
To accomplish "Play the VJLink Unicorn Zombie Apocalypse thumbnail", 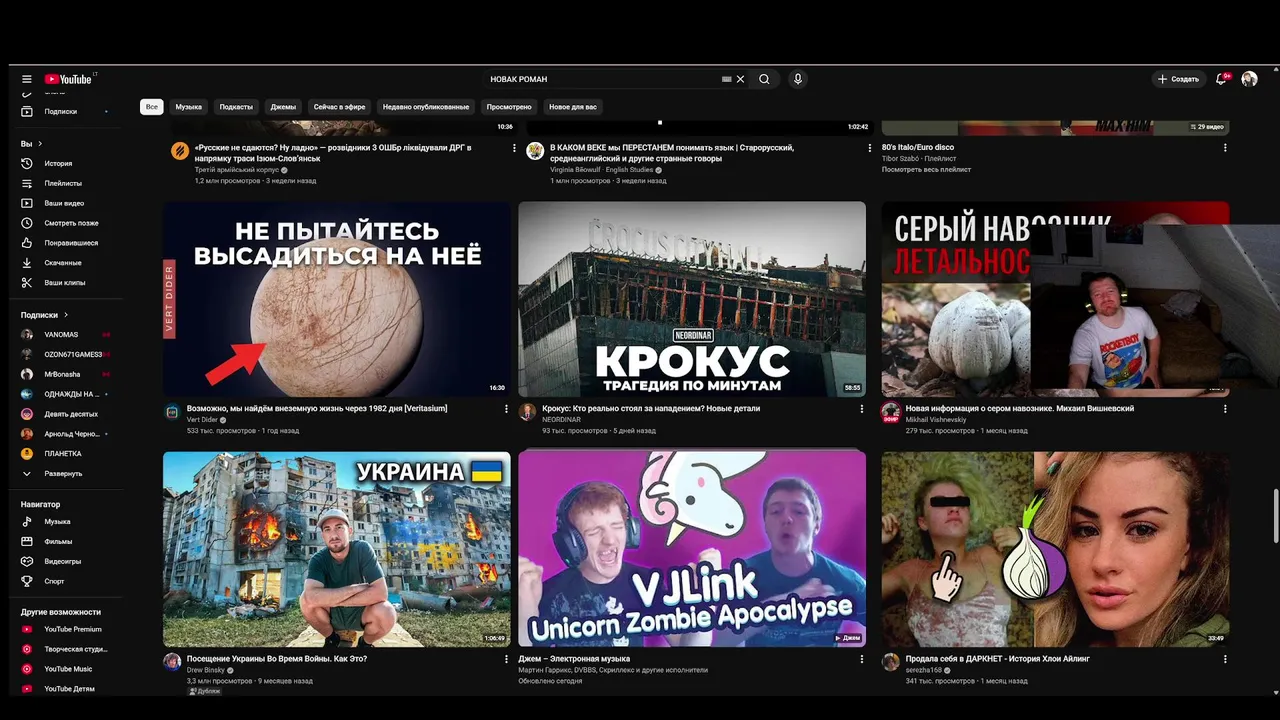I will pos(692,549).
